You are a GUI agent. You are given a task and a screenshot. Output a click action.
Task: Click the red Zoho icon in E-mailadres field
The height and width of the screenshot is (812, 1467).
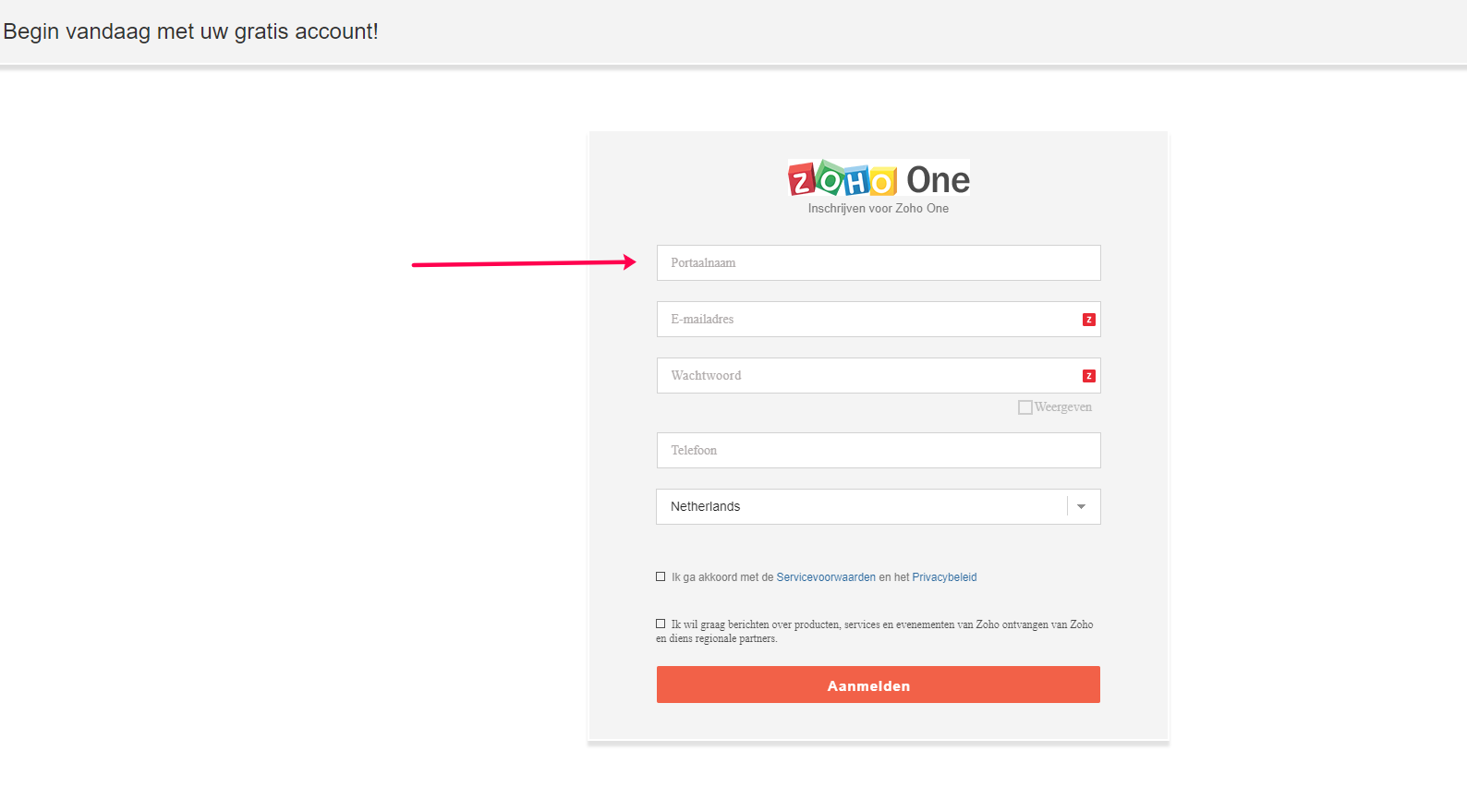point(1089,320)
